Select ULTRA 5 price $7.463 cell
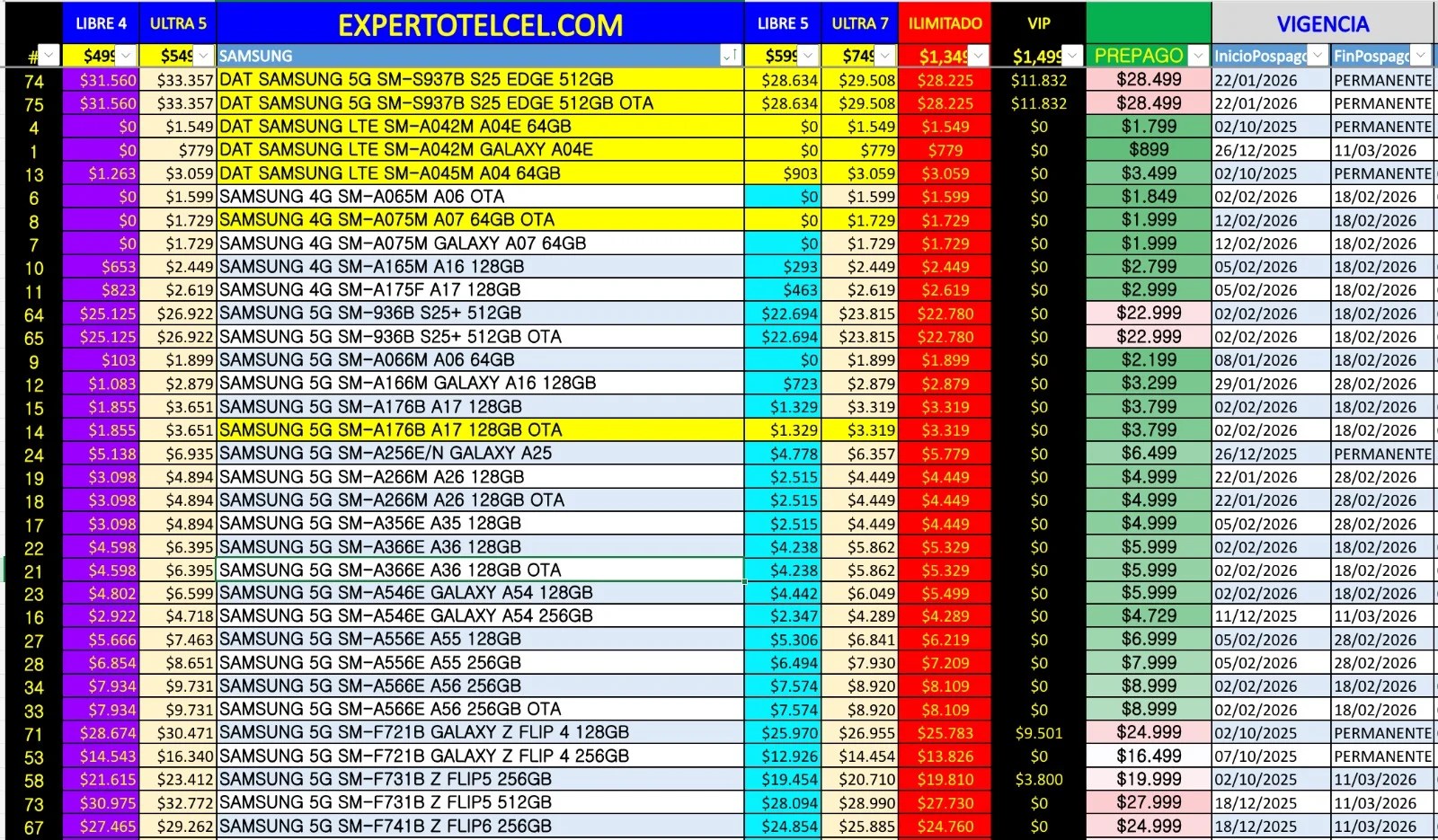 pyautogui.click(x=178, y=640)
